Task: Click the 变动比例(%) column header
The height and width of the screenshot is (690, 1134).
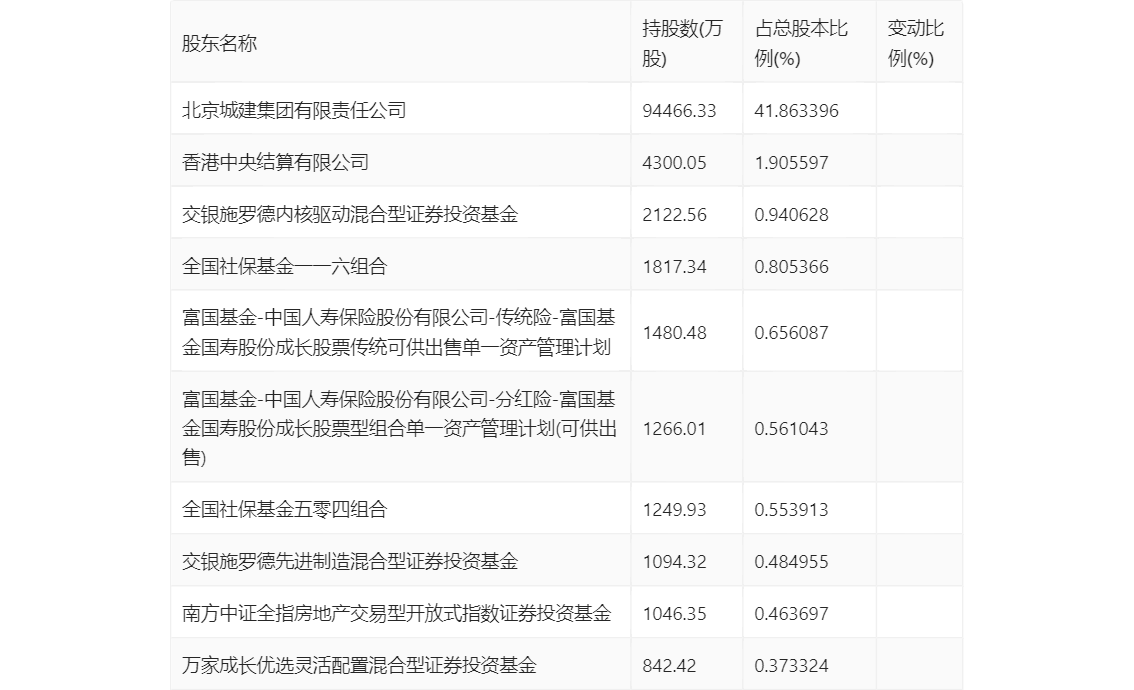Action: 916,43
